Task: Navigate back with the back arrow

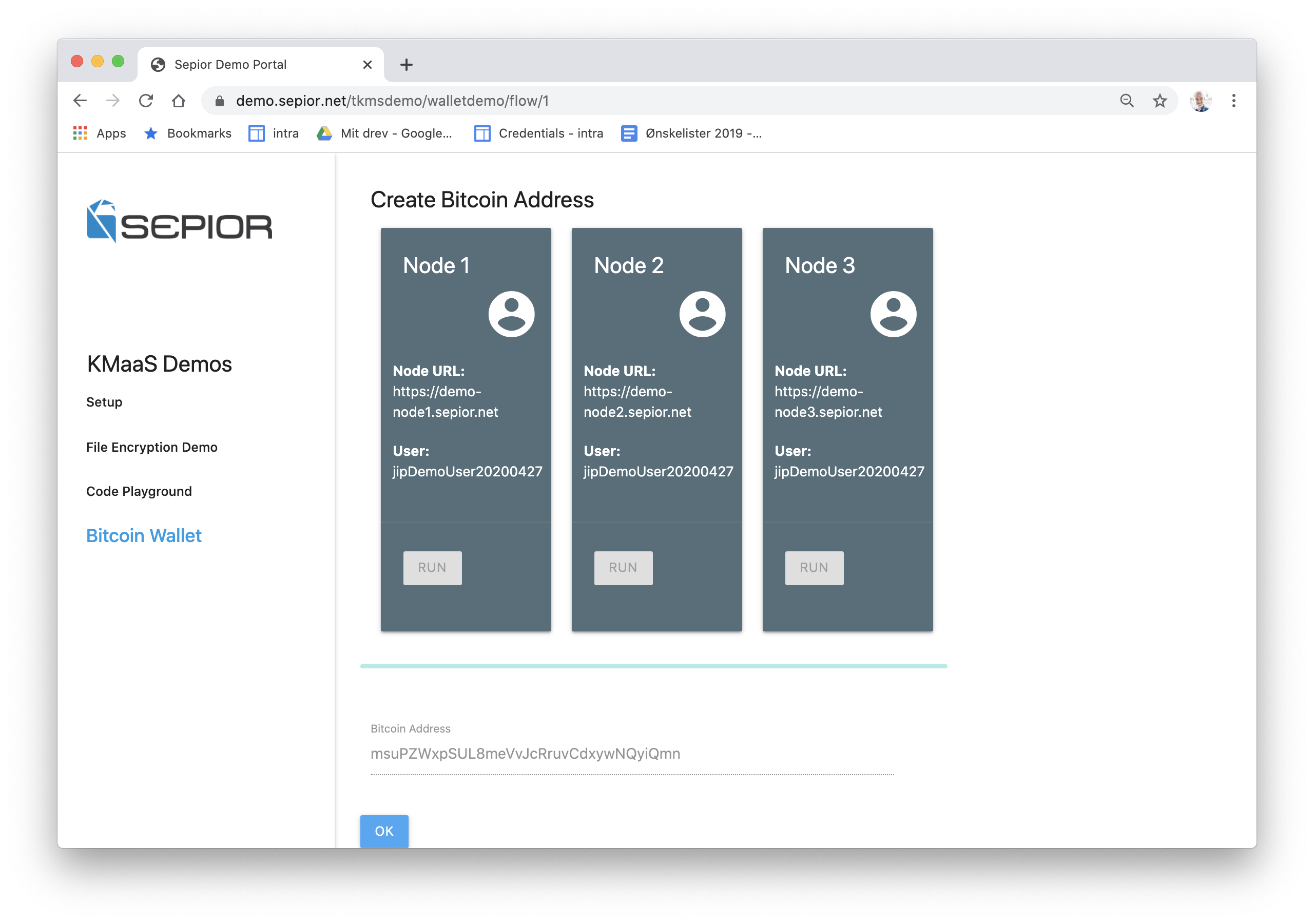Action: pyautogui.click(x=80, y=101)
